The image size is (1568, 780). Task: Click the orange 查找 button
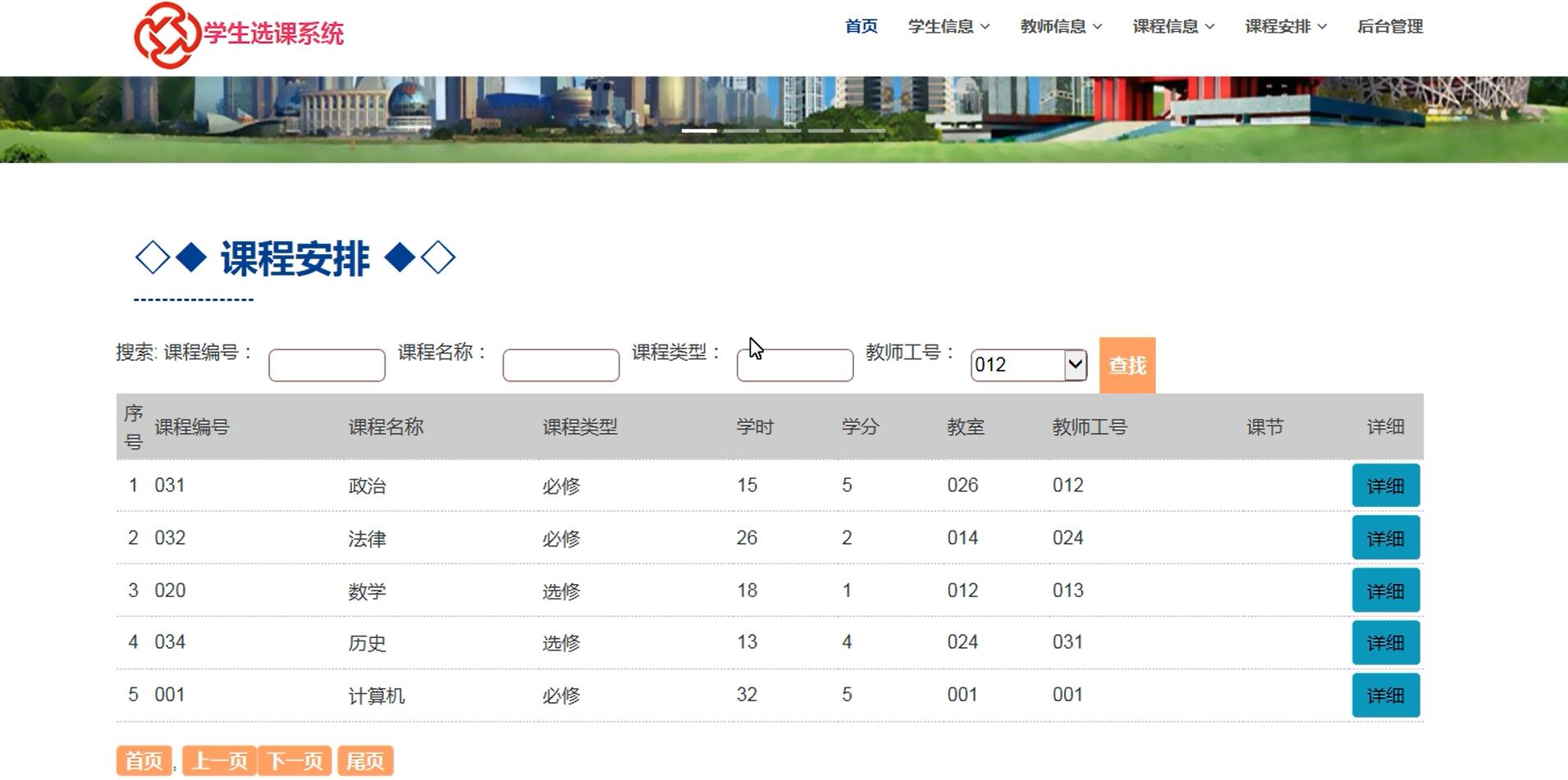1127,365
